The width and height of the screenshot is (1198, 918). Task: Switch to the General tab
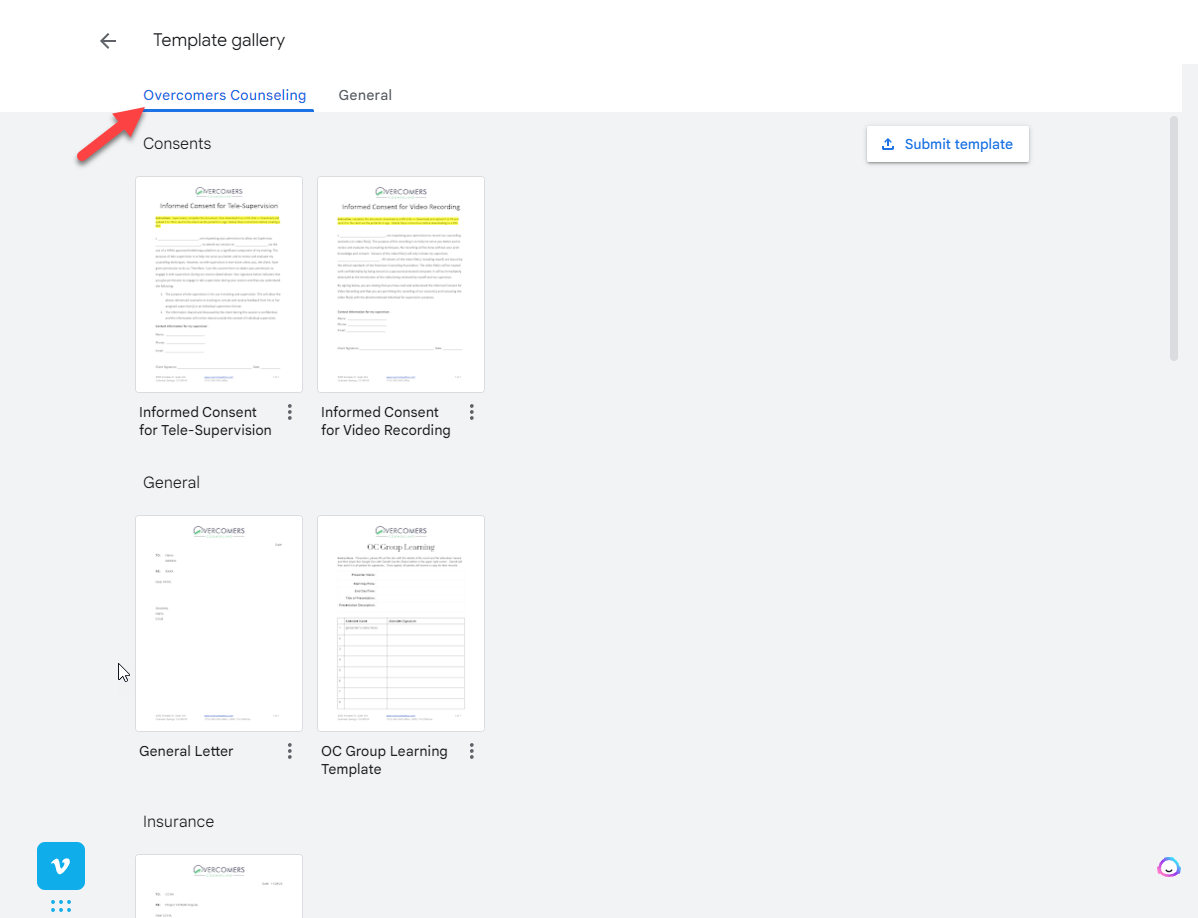365,95
